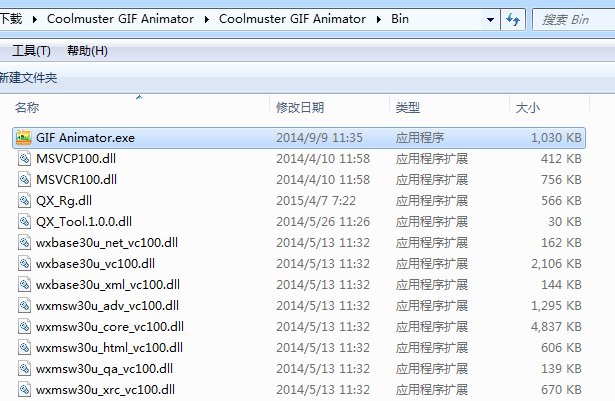Image resolution: width=615 pixels, height=401 pixels.
Task: Select file name wxmsw30u_qa_vc100.dll
Action: point(104,369)
